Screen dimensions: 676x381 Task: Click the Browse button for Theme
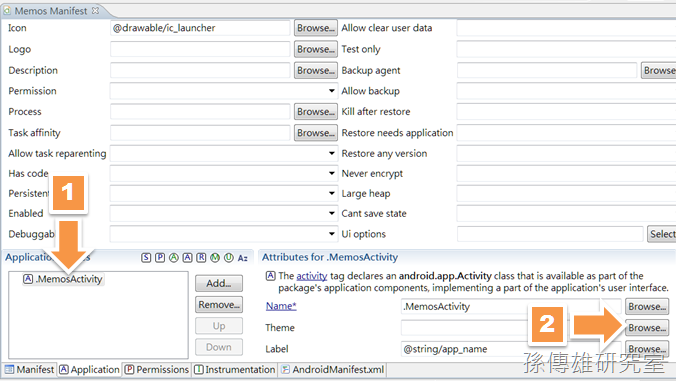(647, 328)
